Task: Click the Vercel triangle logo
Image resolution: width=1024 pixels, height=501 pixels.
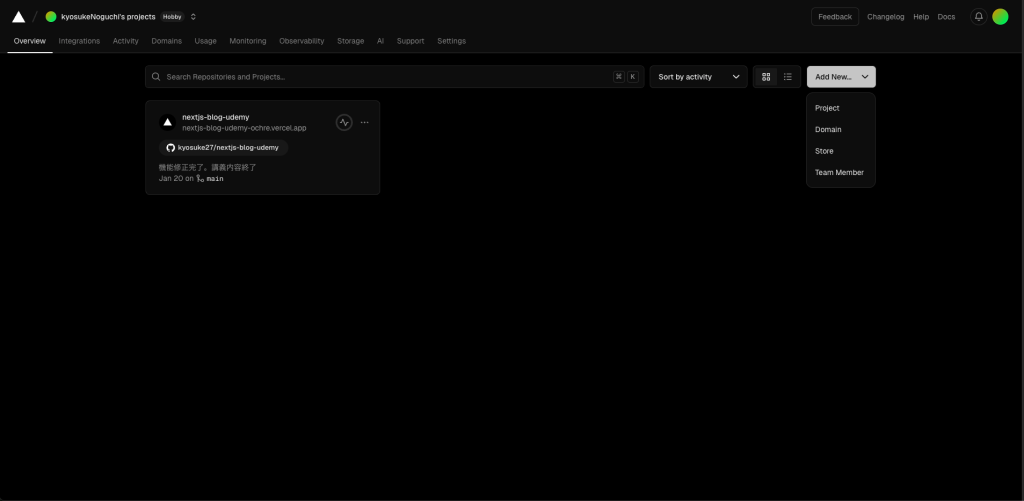Action: 18,17
